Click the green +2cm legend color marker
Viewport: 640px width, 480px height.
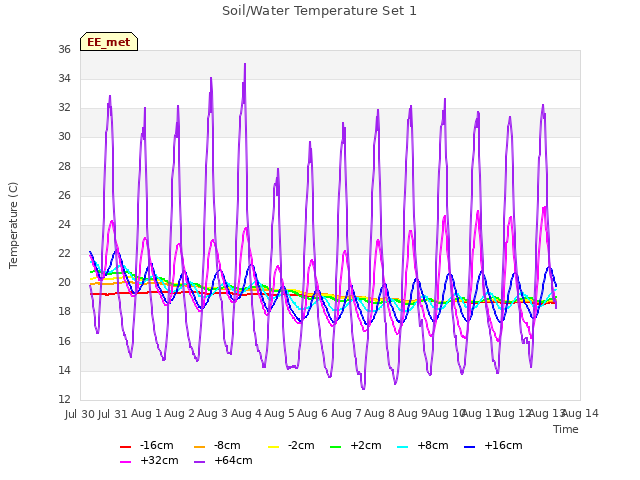(x=335, y=447)
